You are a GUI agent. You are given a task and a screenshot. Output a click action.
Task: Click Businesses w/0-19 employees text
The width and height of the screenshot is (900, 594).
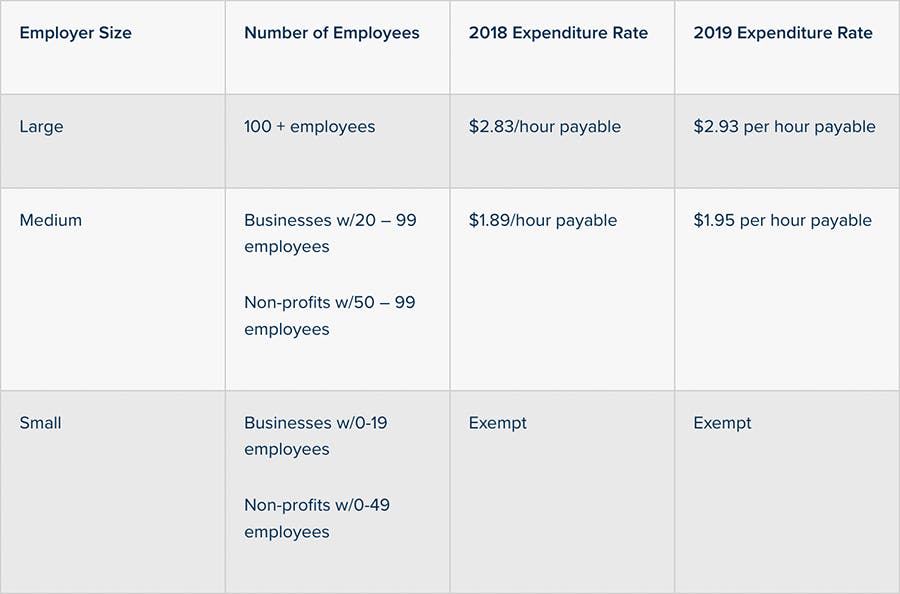click(x=316, y=436)
